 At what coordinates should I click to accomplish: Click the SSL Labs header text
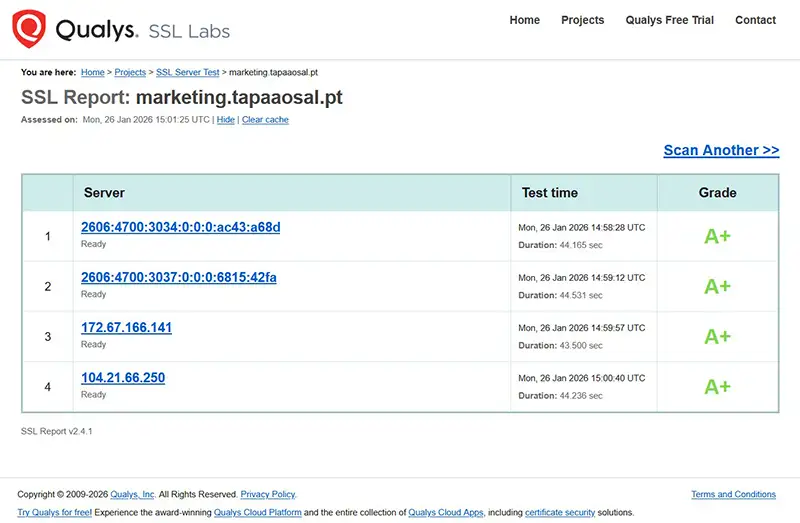[x=189, y=31]
